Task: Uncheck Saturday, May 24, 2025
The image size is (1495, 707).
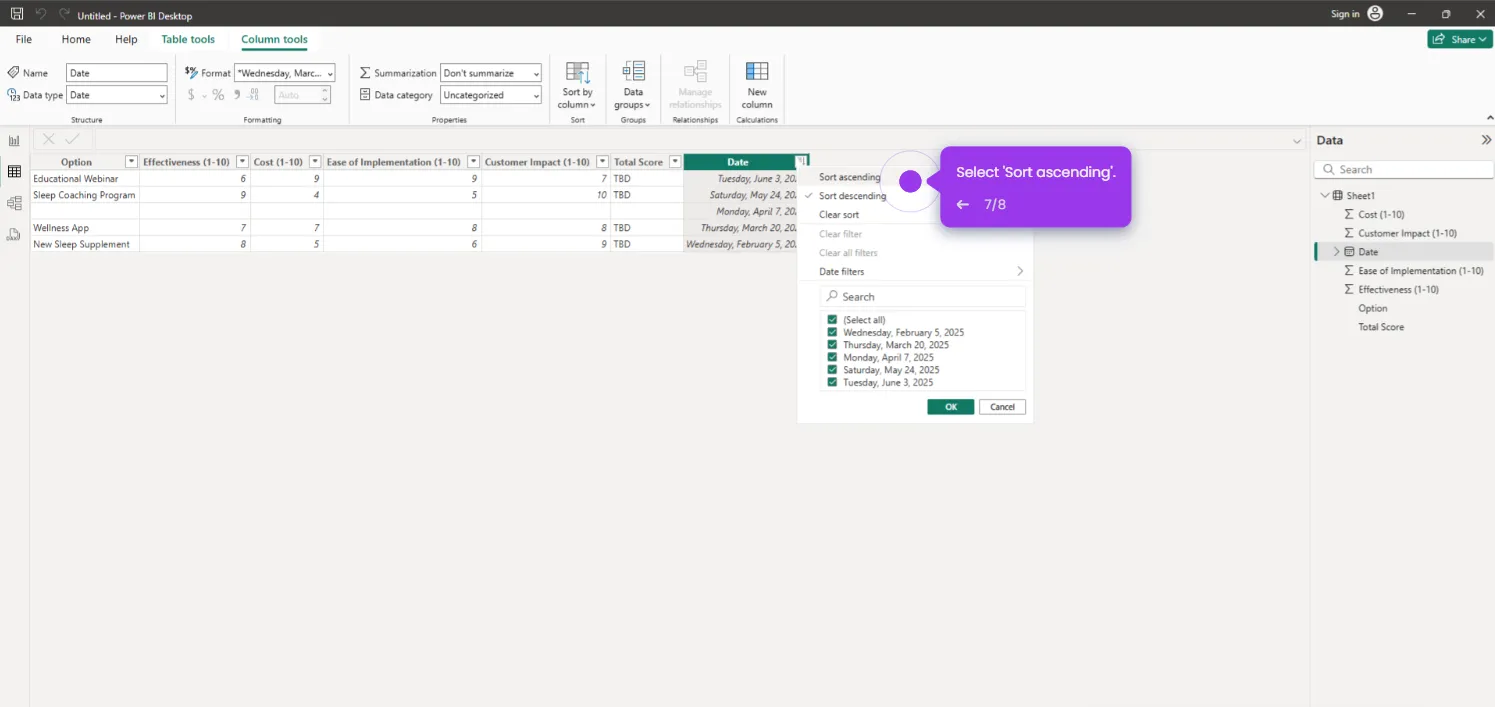Action: pyautogui.click(x=832, y=370)
